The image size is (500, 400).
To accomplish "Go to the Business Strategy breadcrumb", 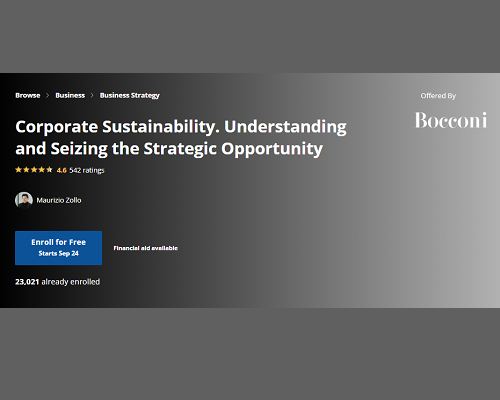I will tap(130, 95).
